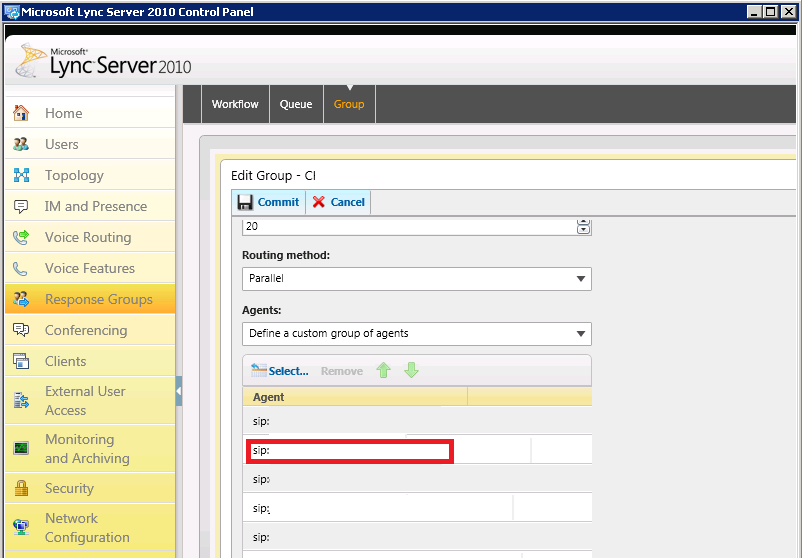Image resolution: width=802 pixels, height=558 pixels.
Task: Click the alert time spinner control
Action: [584, 227]
